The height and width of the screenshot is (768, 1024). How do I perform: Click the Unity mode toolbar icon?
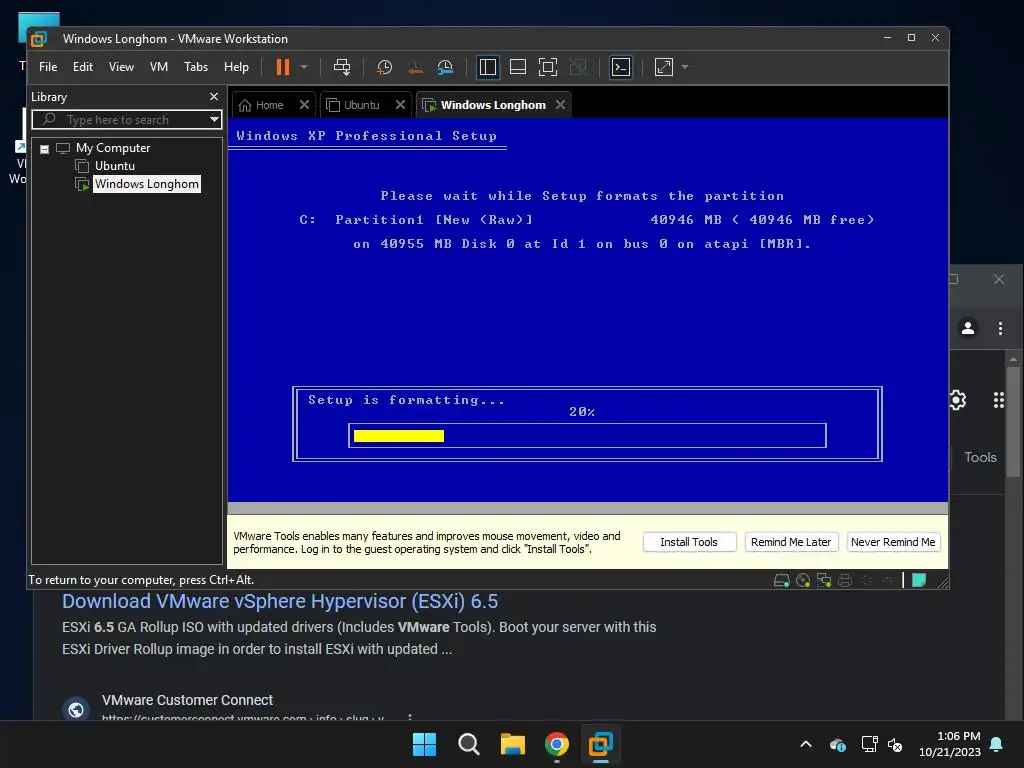click(x=578, y=67)
